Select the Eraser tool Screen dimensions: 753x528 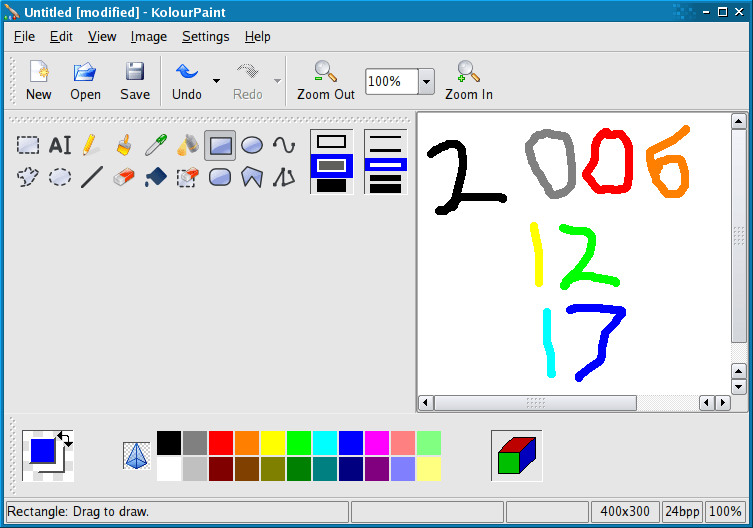(123, 177)
